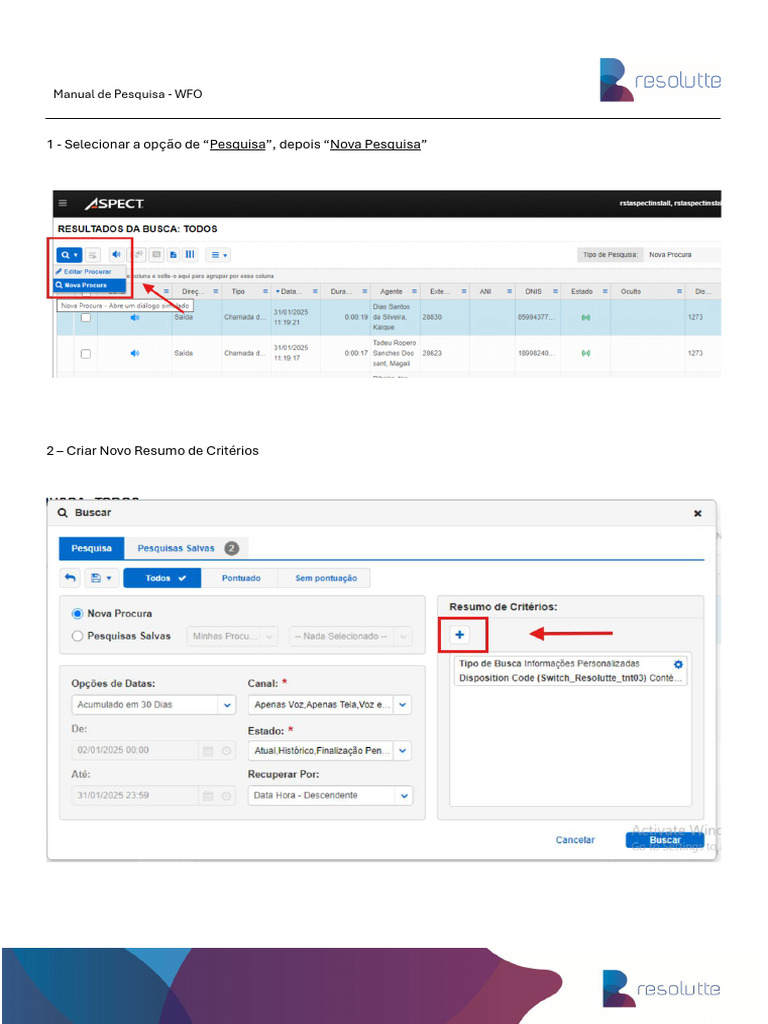Click the plus icon under Resumo de Critérios
This screenshot has height=1024, width=768.
[x=460, y=634]
